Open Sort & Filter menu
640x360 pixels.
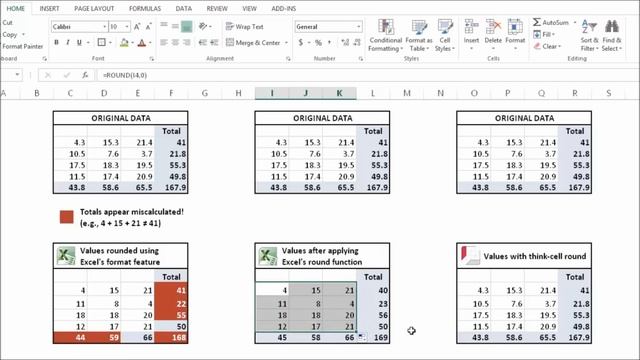[589, 35]
